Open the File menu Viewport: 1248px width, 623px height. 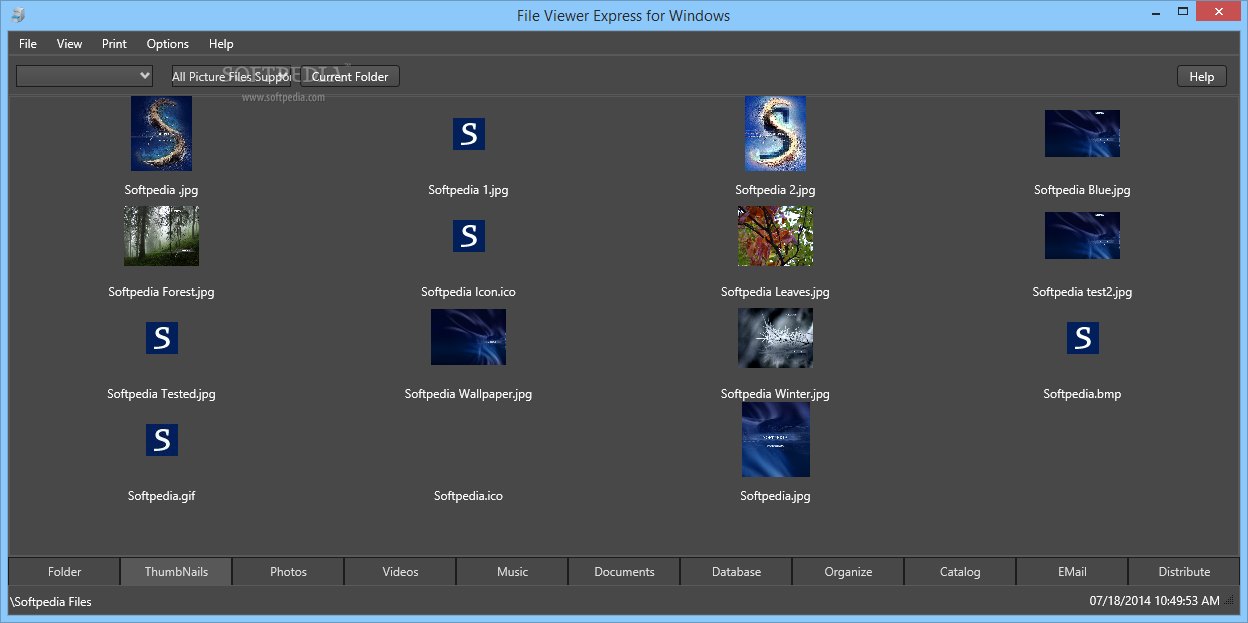[x=28, y=44]
